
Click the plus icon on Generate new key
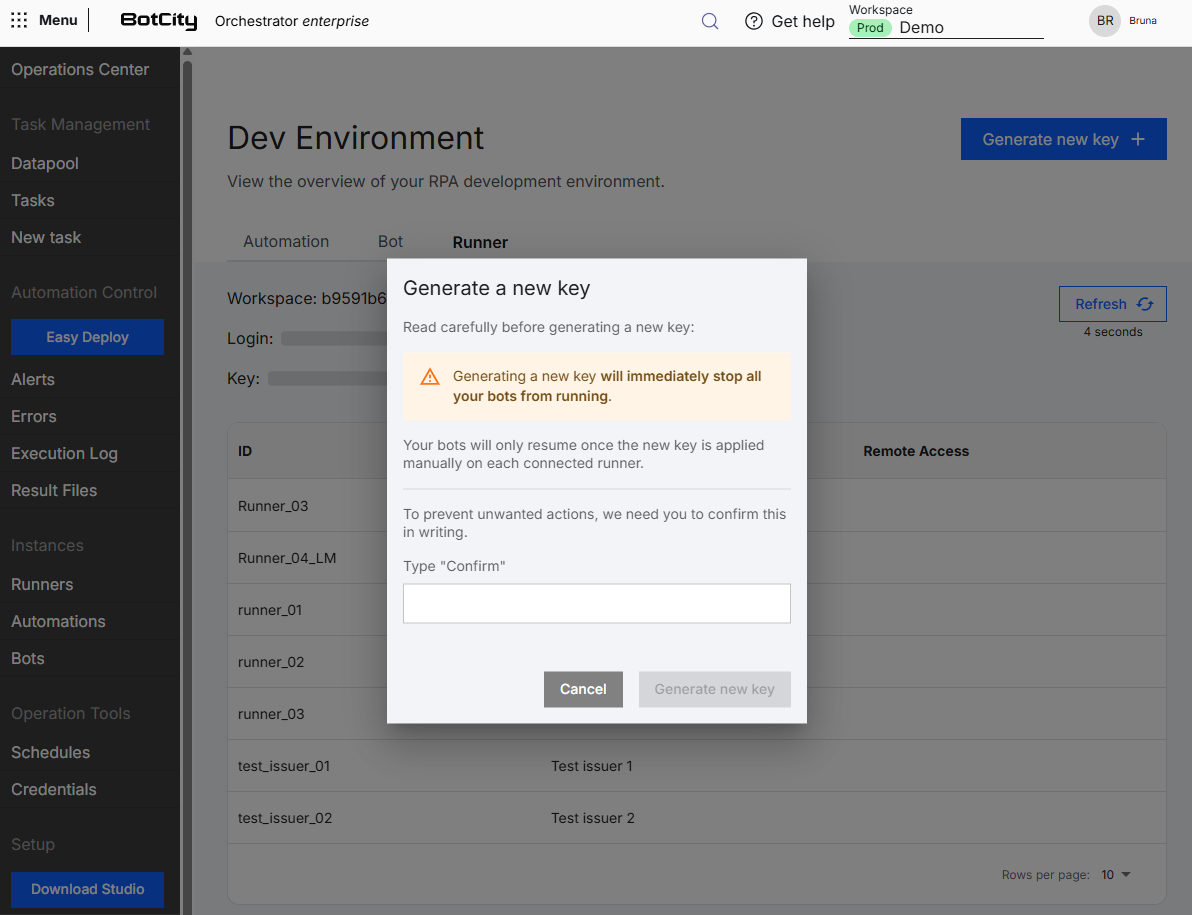pos(1138,139)
